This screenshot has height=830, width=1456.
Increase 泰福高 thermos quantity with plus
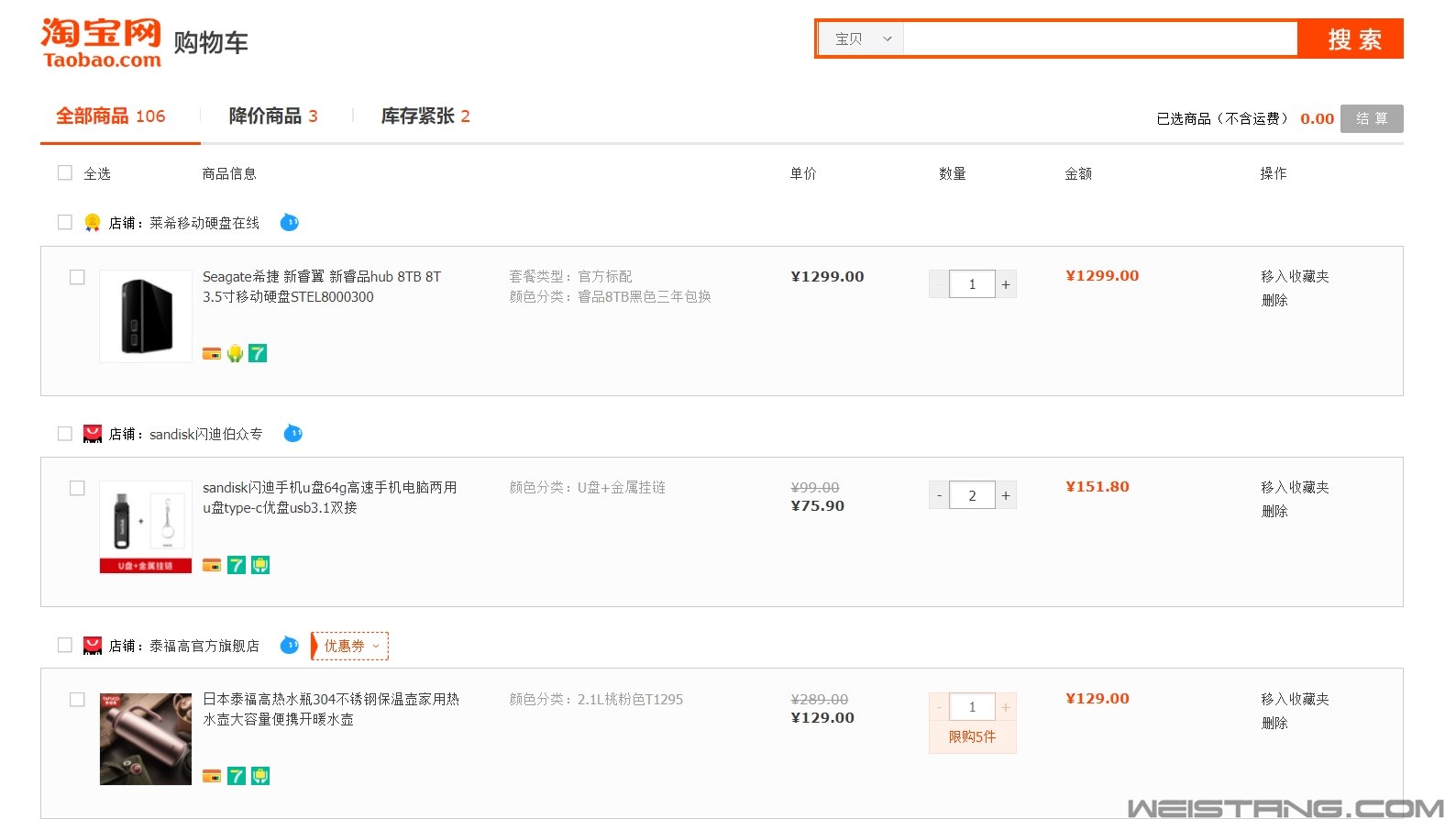[1006, 707]
